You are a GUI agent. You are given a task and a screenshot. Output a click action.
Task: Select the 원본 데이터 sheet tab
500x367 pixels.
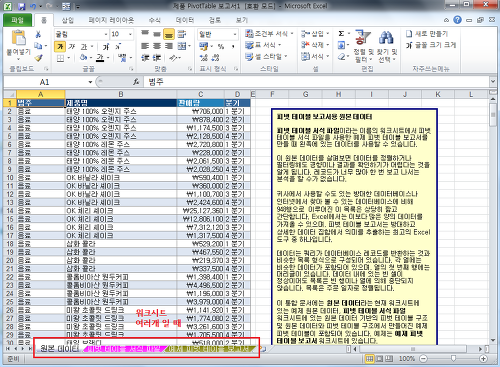click(x=60, y=349)
